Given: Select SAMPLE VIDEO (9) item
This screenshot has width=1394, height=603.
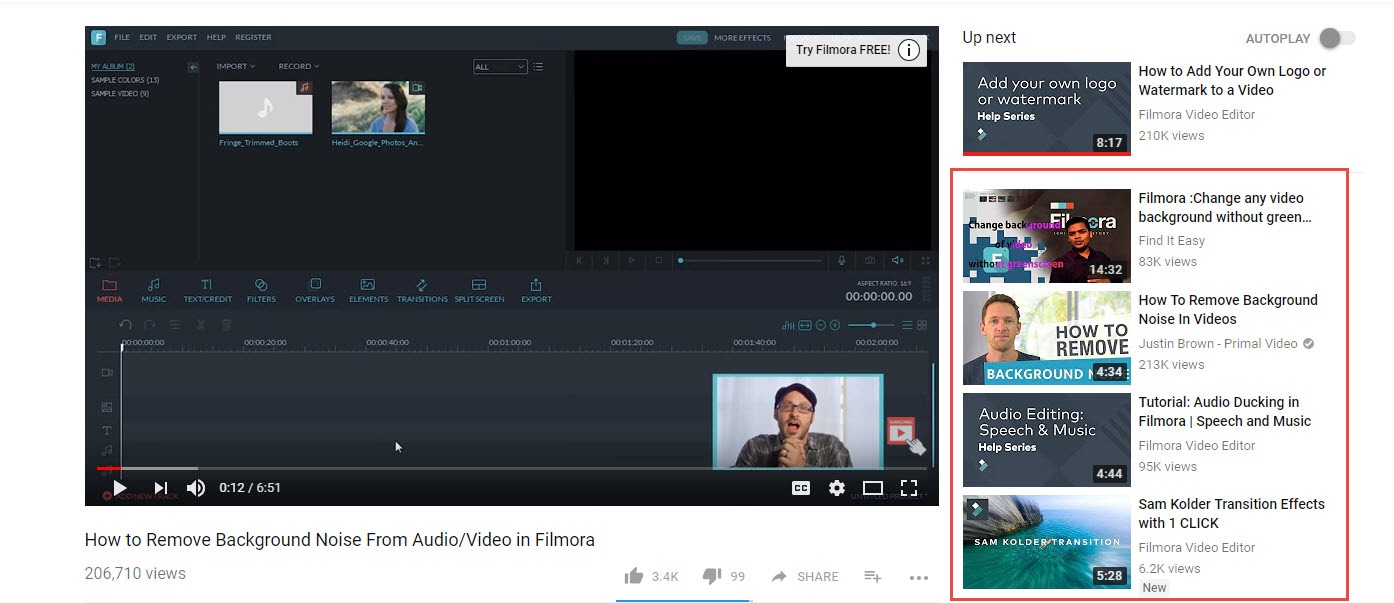Looking at the screenshot, I should click(x=120, y=93).
